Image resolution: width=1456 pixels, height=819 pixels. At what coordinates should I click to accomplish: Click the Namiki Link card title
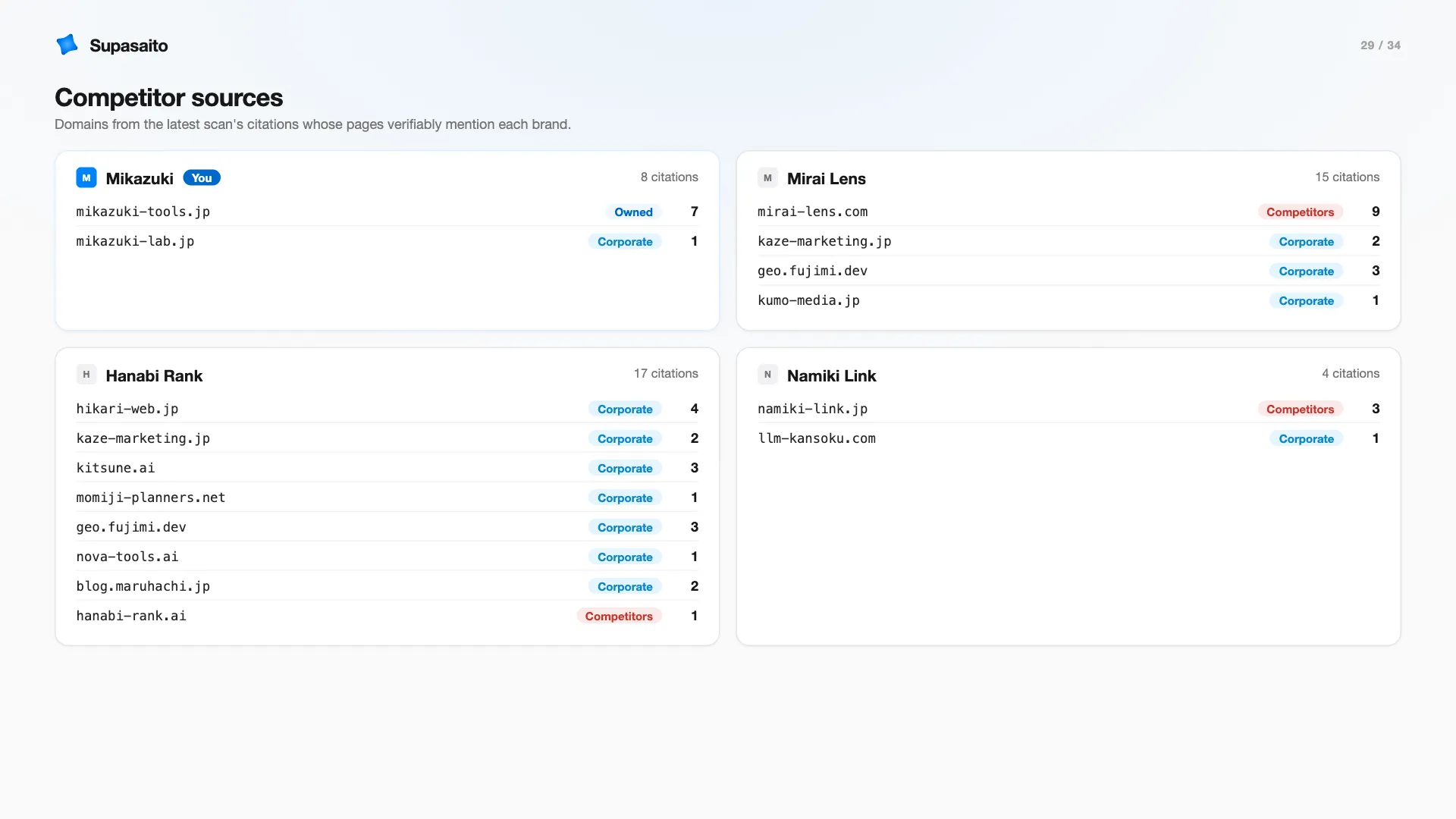[x=831, y=375]
